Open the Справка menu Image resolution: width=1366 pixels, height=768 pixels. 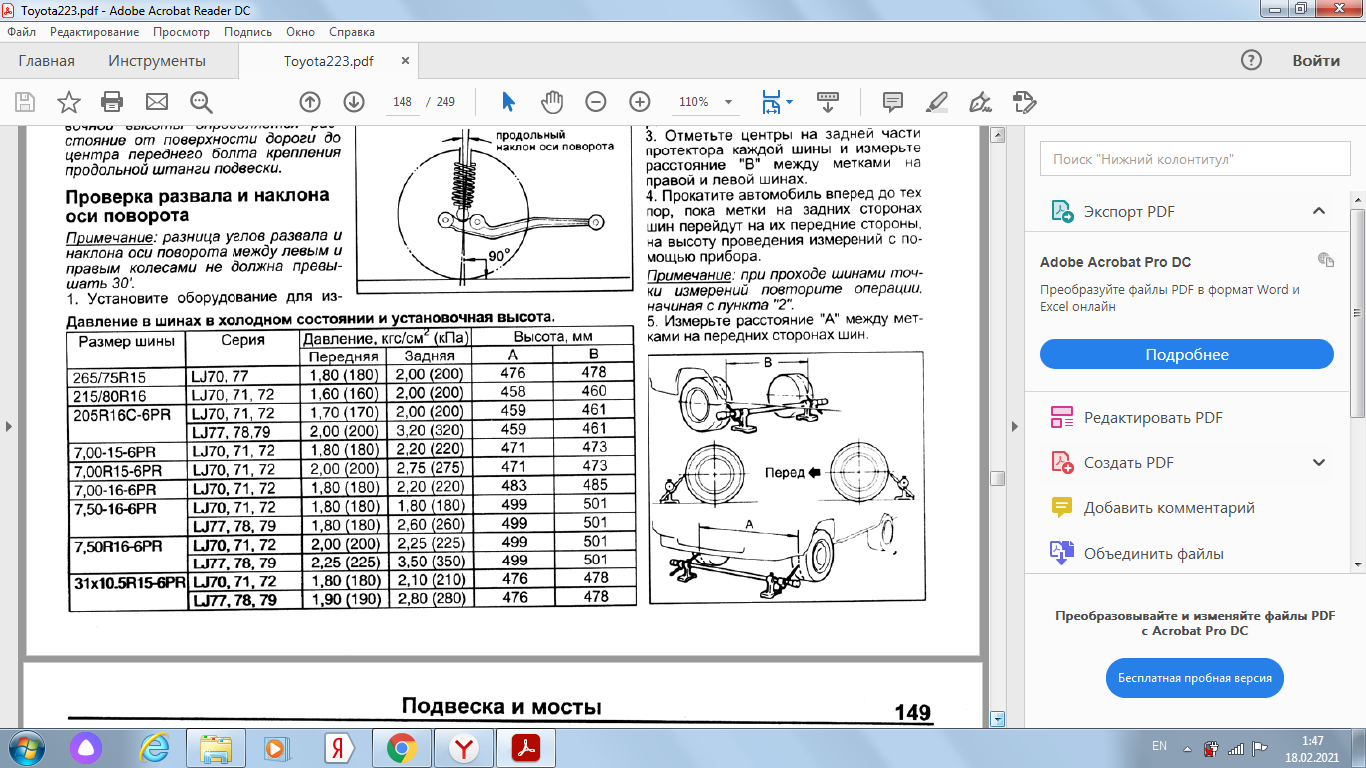tap(352, 32)
